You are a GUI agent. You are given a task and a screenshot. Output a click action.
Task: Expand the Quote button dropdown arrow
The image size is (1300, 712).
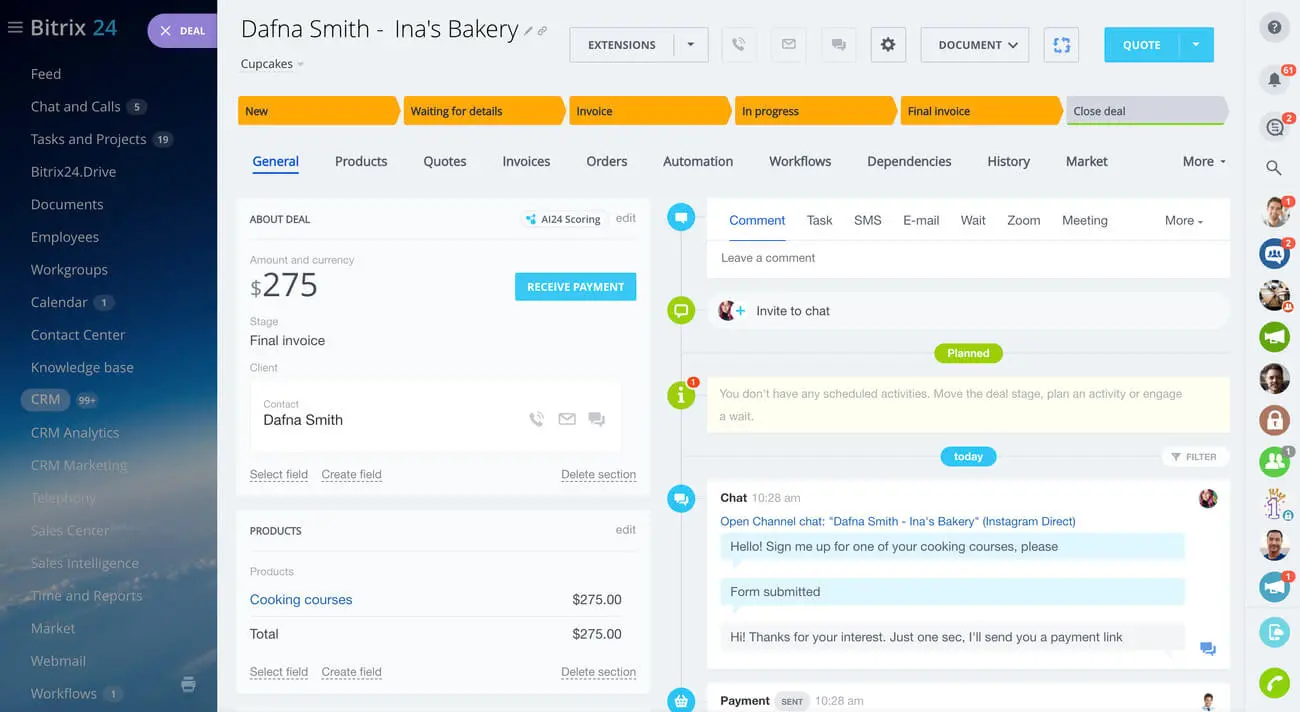point(1196,45)
